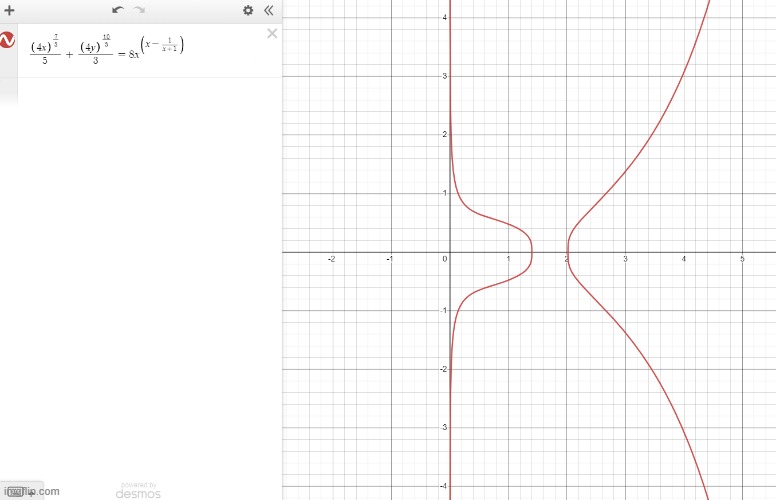Click the x-axis label 5 on graph
Screen dimensions: 776x500
point(742,260)
